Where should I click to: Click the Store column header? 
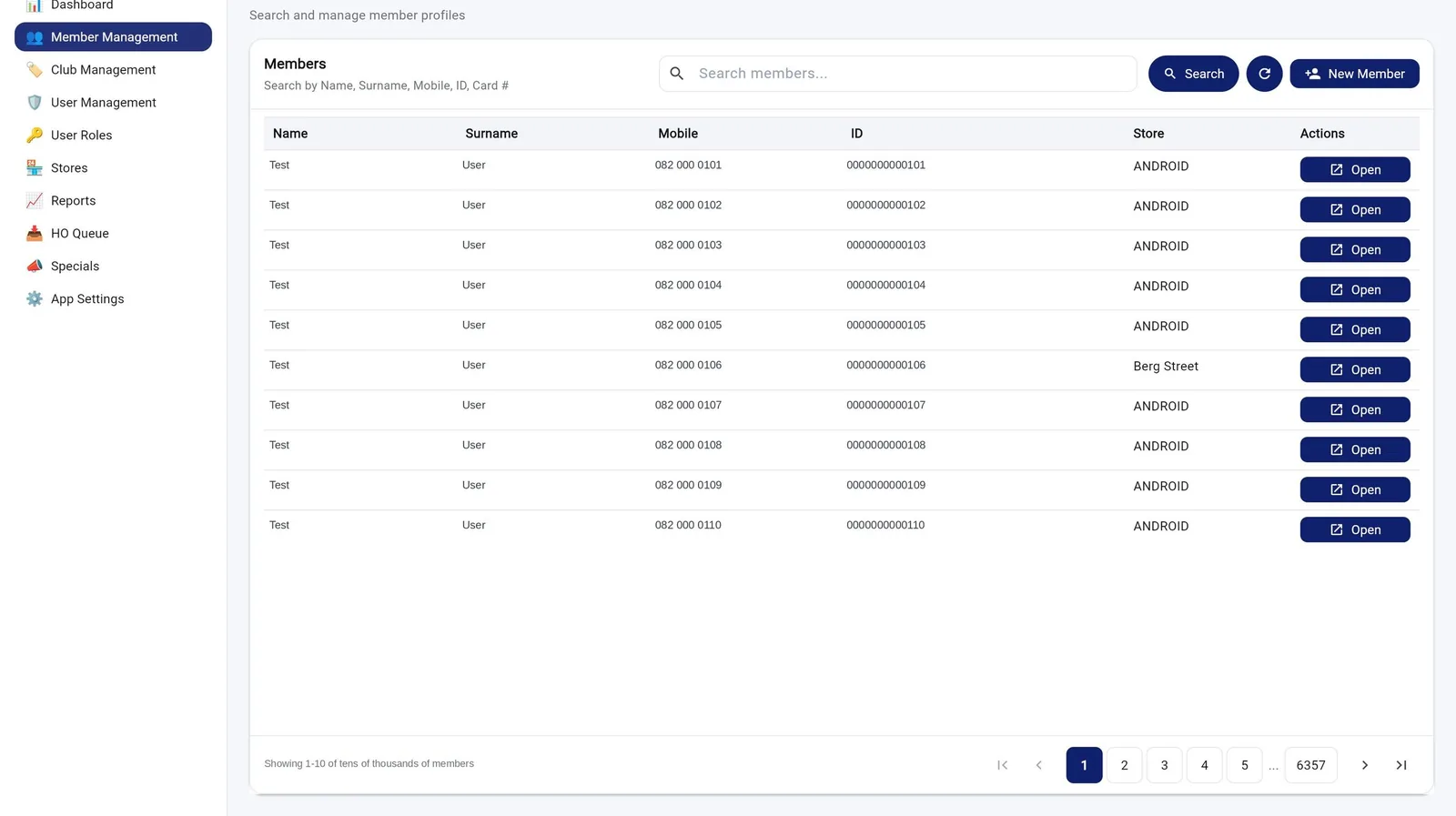tap(1148, 134)
